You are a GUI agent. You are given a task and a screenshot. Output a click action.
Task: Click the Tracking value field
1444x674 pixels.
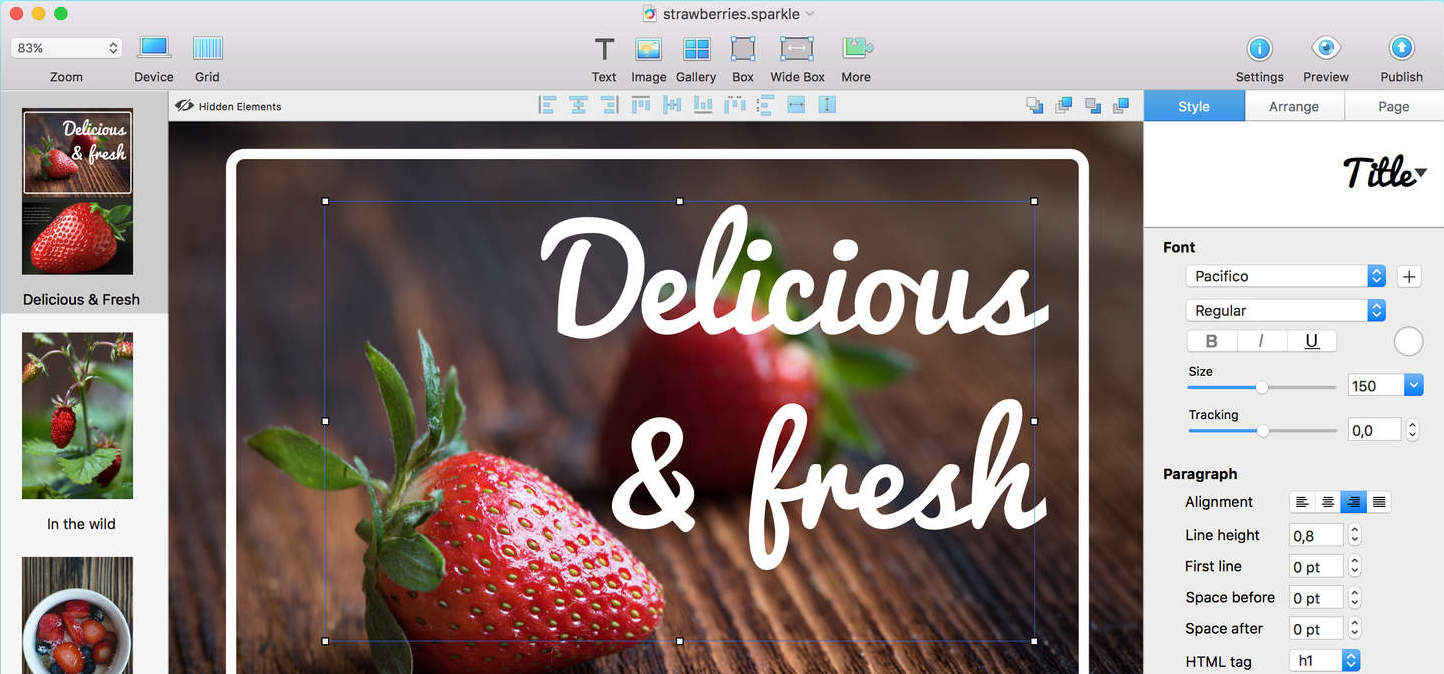(x=1374, y=430)
